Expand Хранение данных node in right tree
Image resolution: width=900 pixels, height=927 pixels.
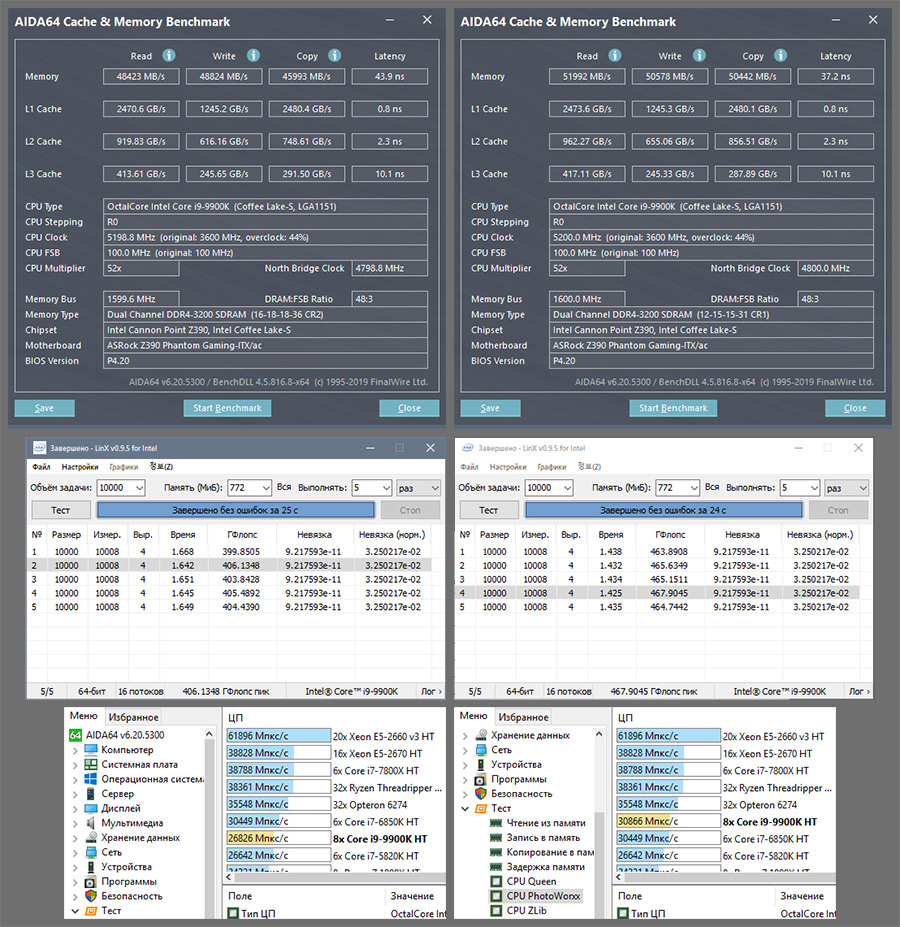[x=465, y=735]
